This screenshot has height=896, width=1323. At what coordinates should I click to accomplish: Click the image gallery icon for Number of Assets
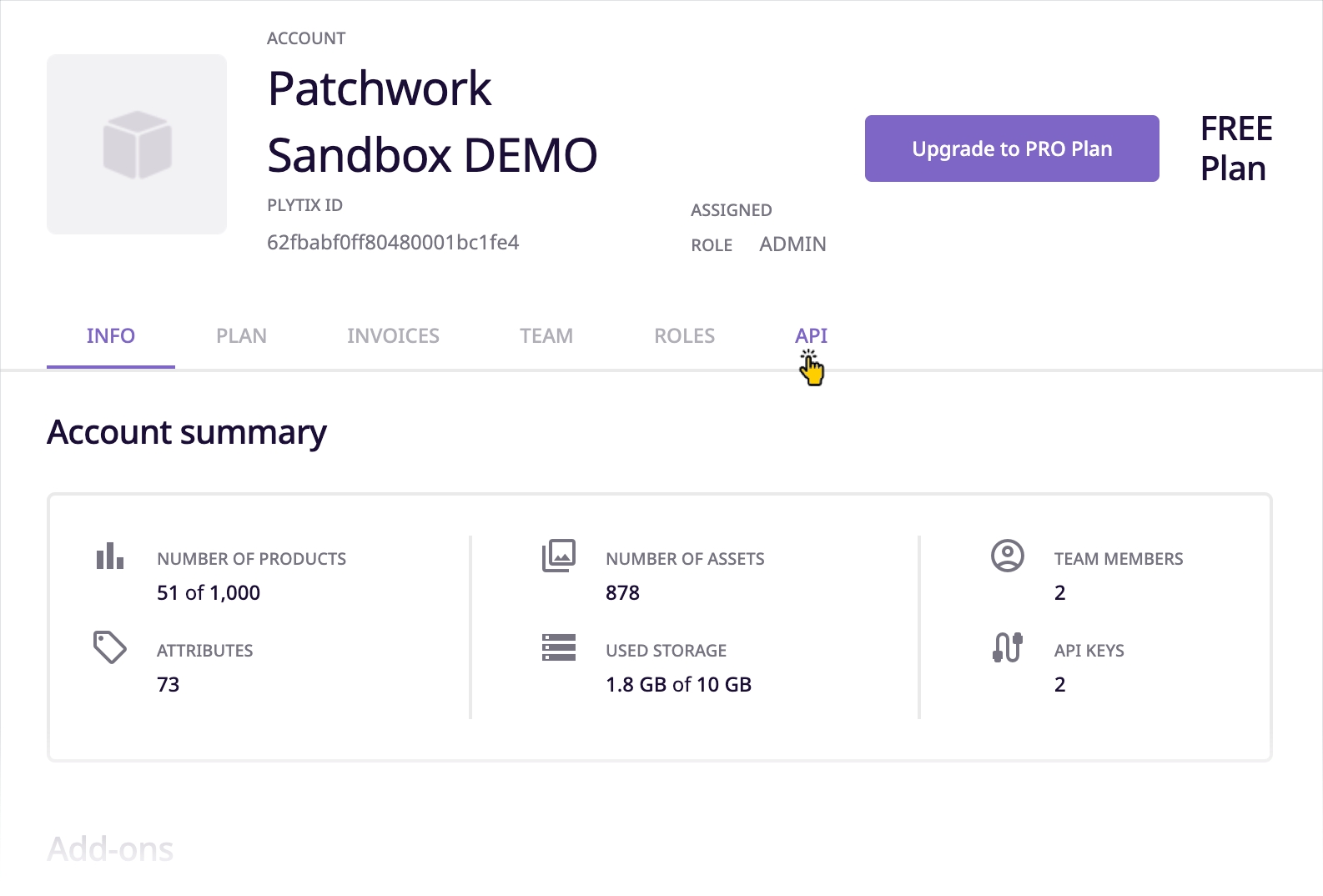click(x=558, y=556)
